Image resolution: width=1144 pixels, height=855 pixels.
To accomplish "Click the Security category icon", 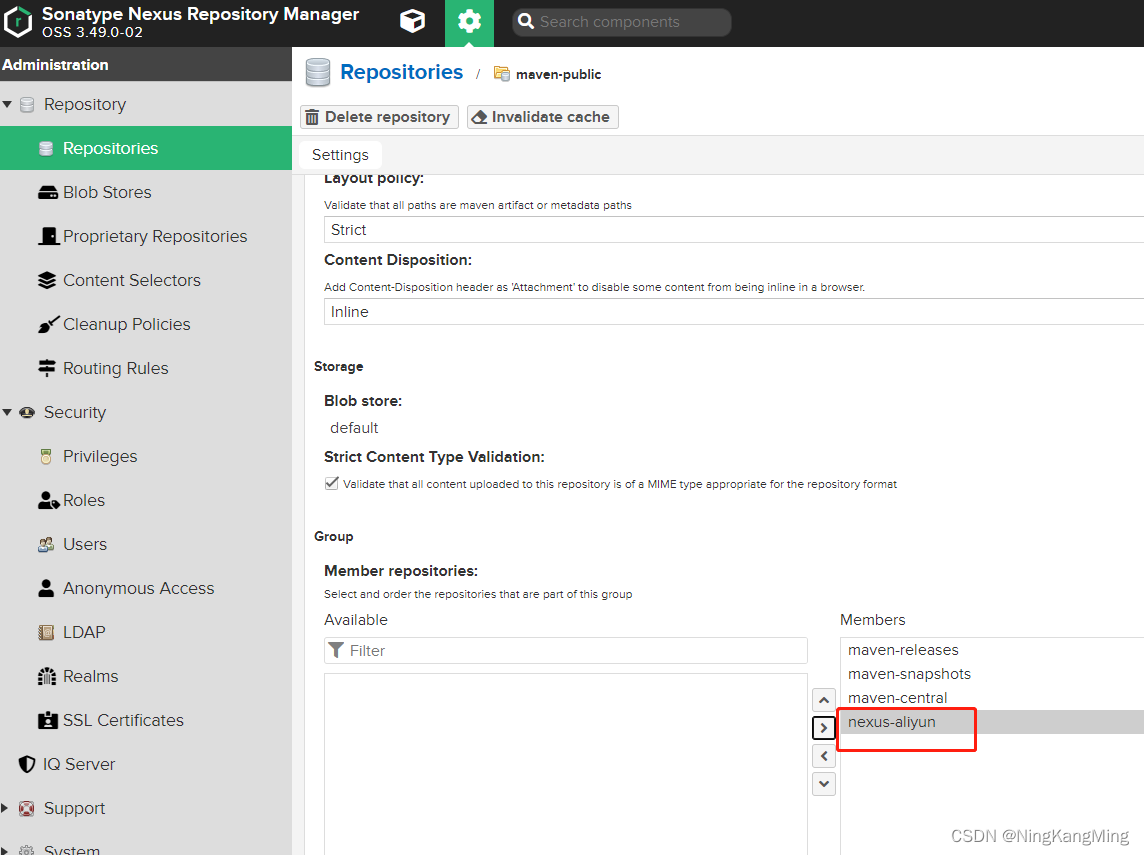I will (27, 412).
